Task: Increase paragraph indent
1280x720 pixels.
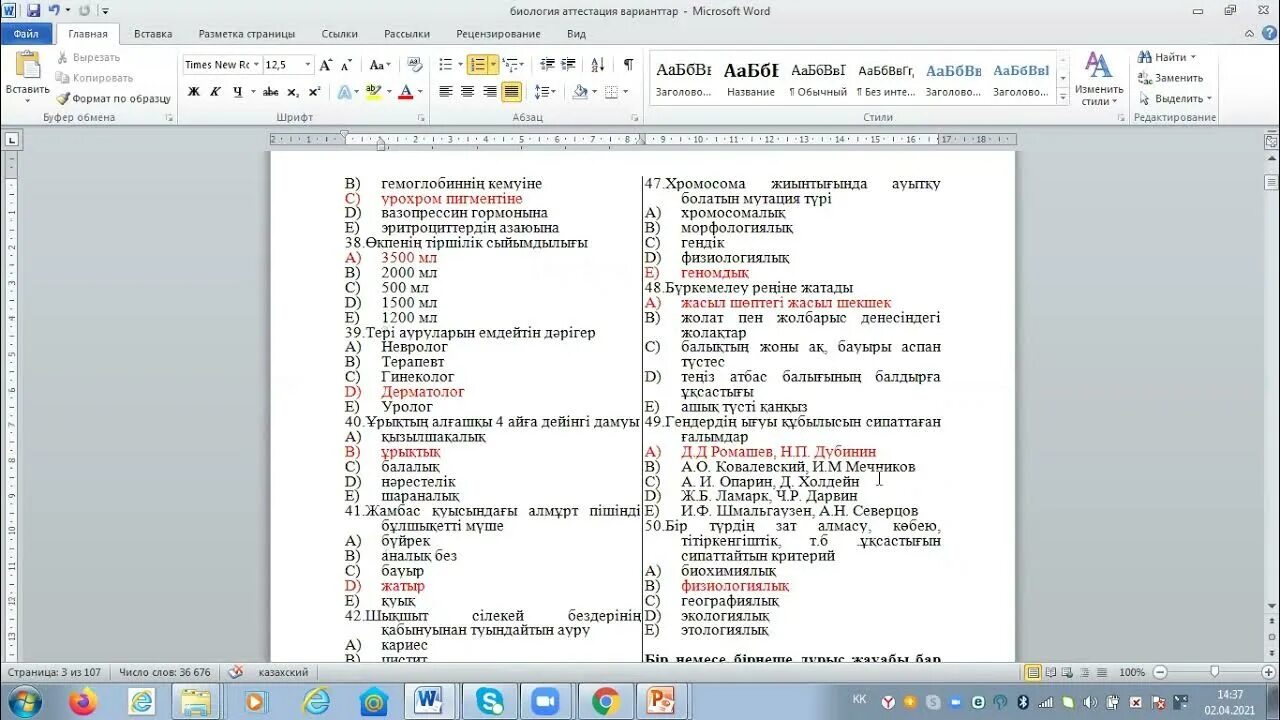Action: tap(568, 65)
